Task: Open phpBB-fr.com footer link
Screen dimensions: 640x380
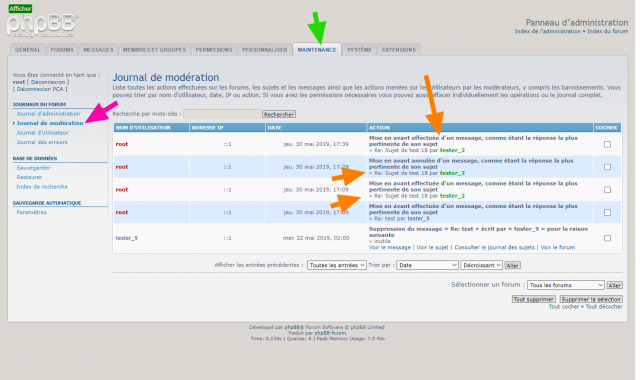Action: [x=330, y=333]
